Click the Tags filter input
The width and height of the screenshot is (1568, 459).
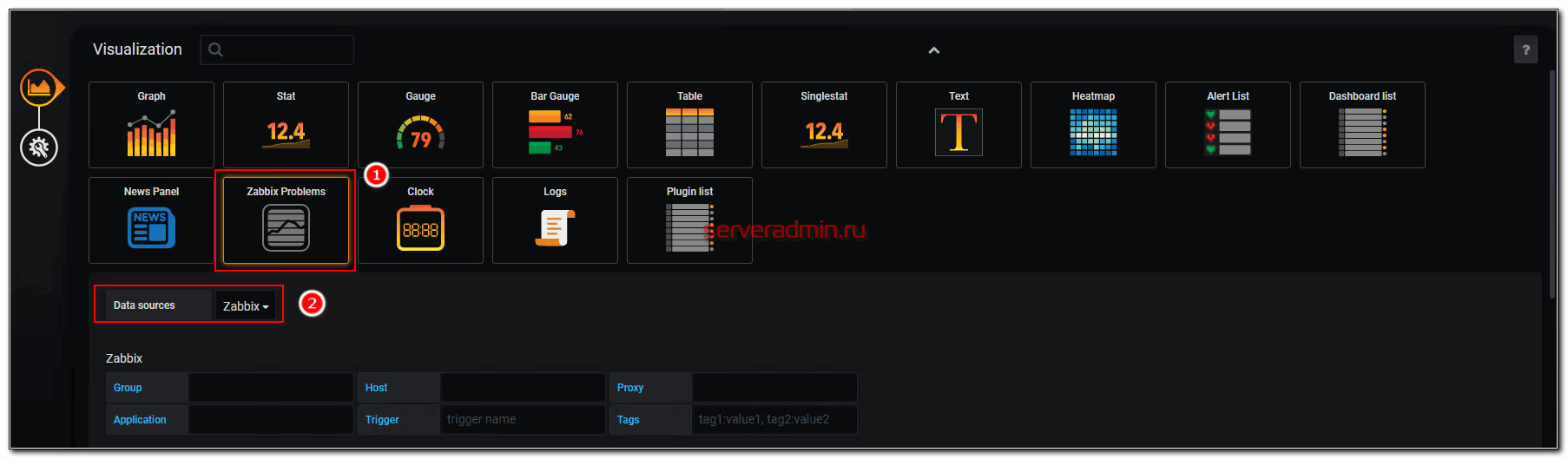tap(774, 419)
